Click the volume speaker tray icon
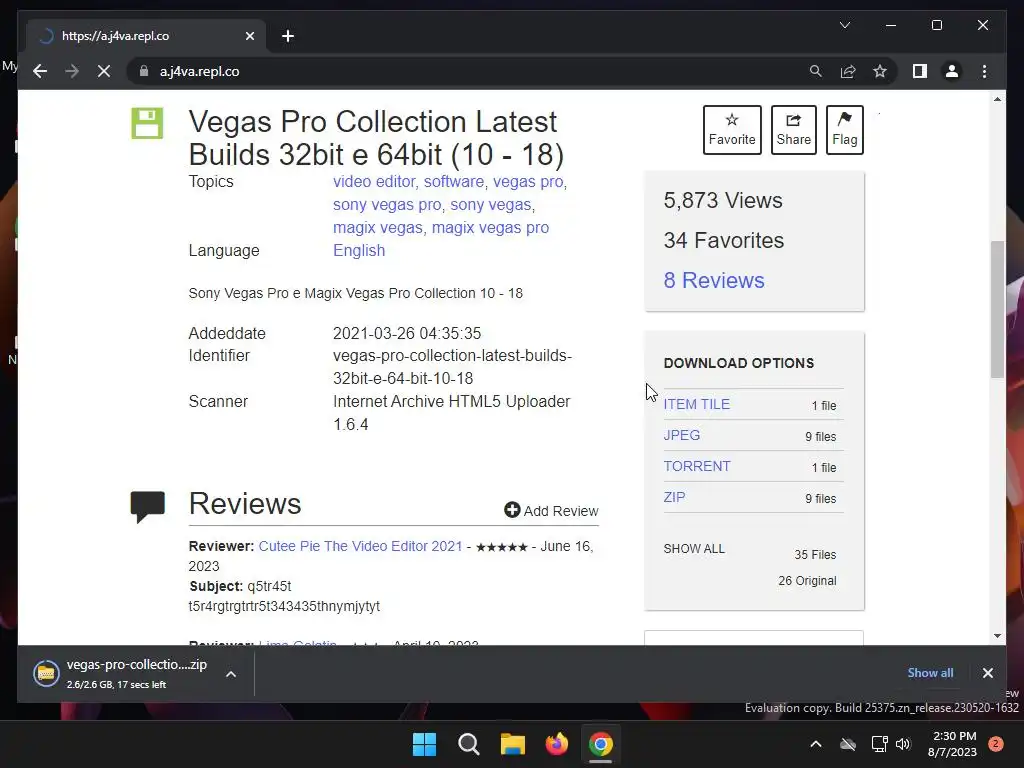 (x=903, y=744)
